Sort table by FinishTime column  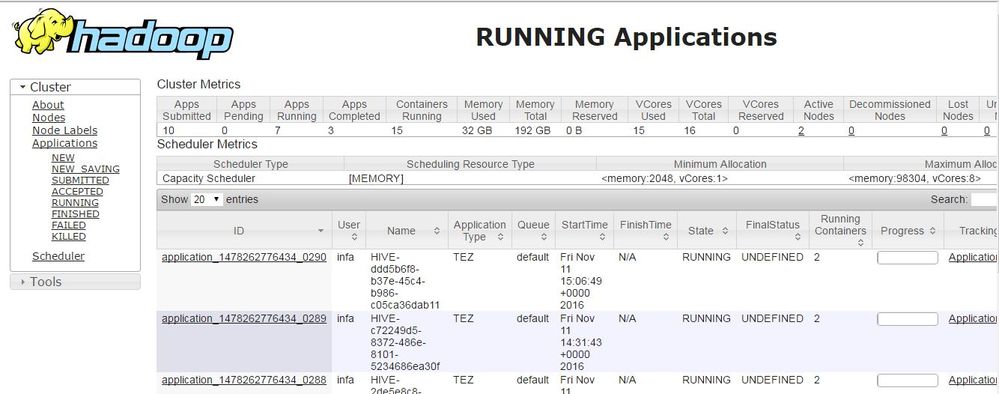click(645, 231)
